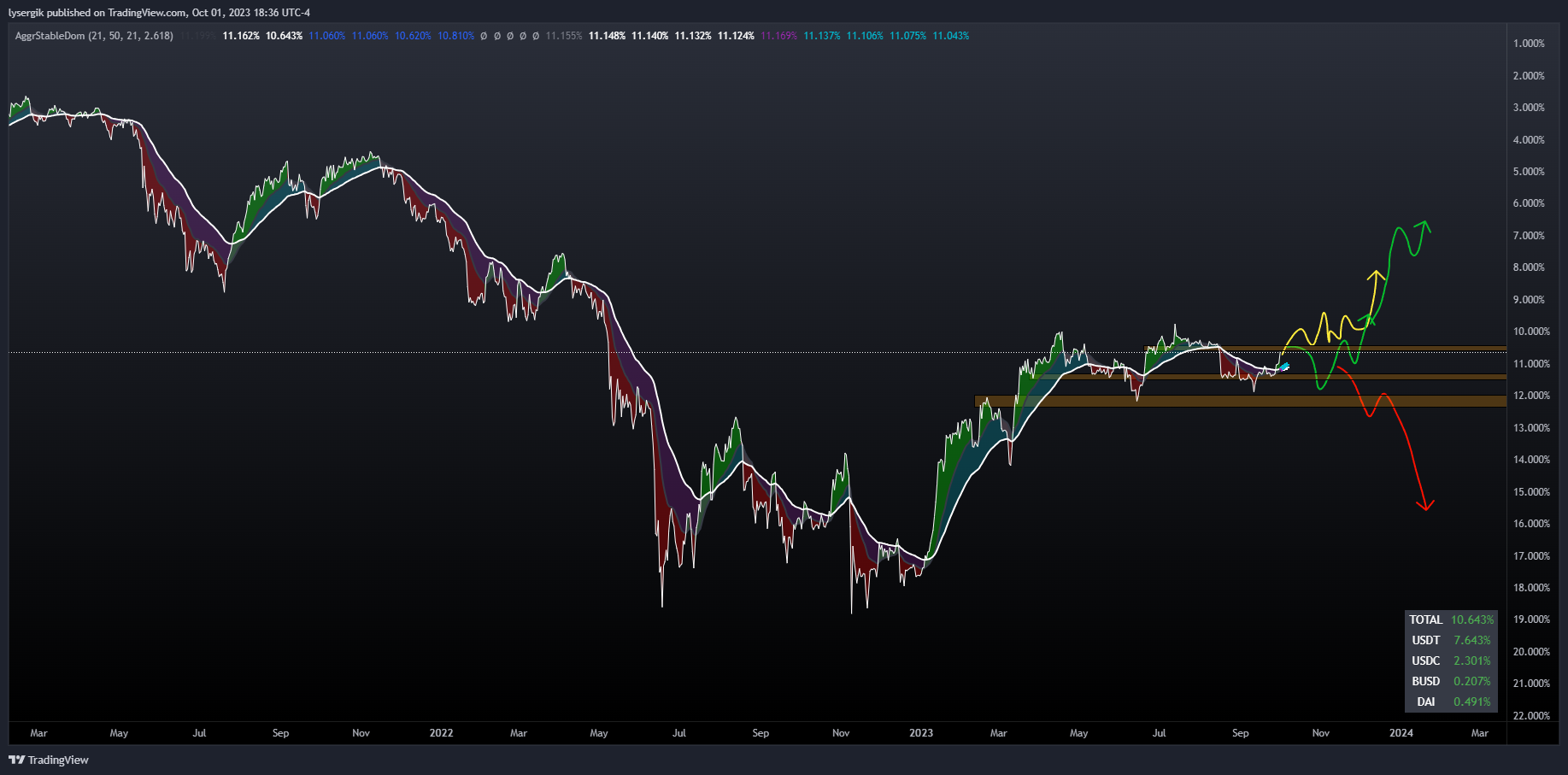Screen dimensions: 1568x775
Task: Select the 11.132% legend value
Action: [x=693, y=36]
